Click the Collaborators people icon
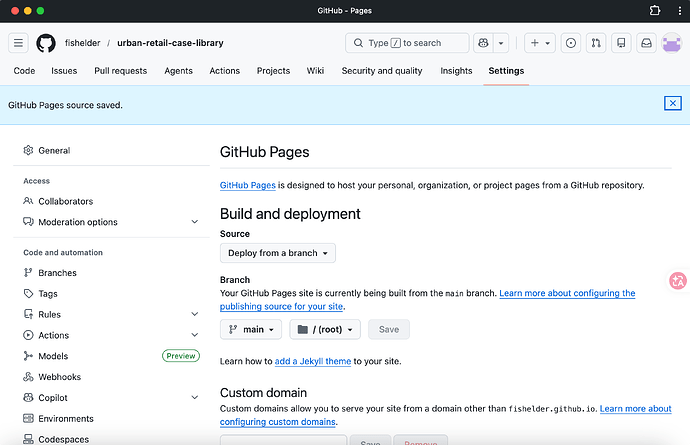The image size is (690, 445). click(x=28, y=201)
